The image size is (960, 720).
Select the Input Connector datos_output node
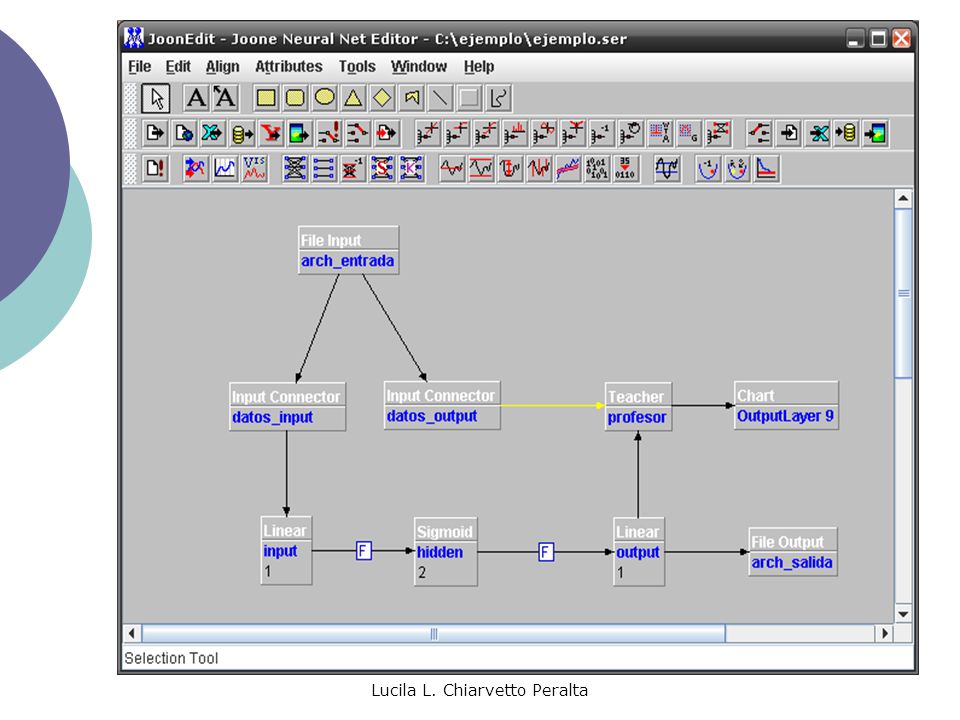point(442,405)
